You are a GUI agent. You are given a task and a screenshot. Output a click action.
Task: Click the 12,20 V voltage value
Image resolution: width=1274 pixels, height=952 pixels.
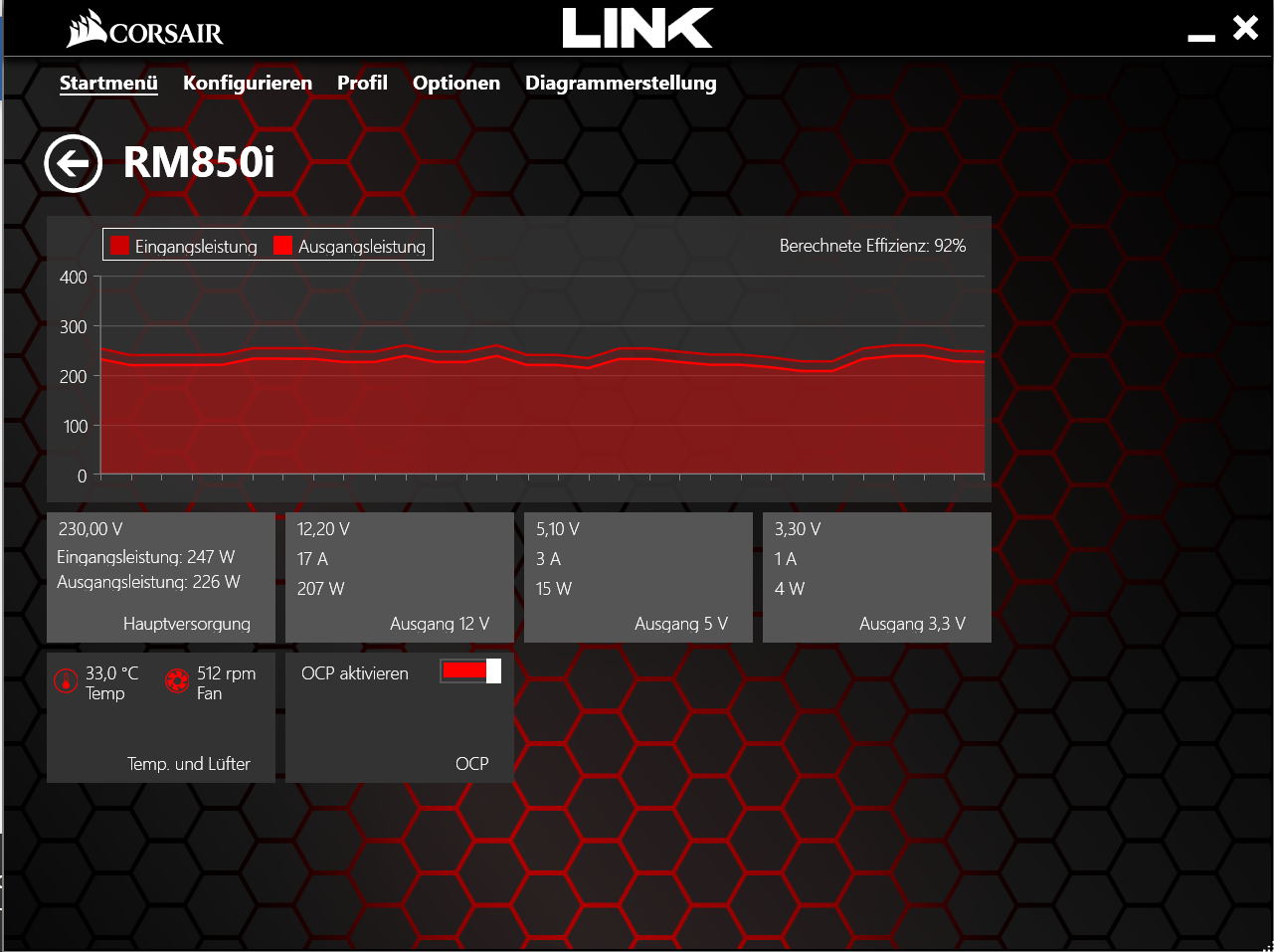coord(323,529)
